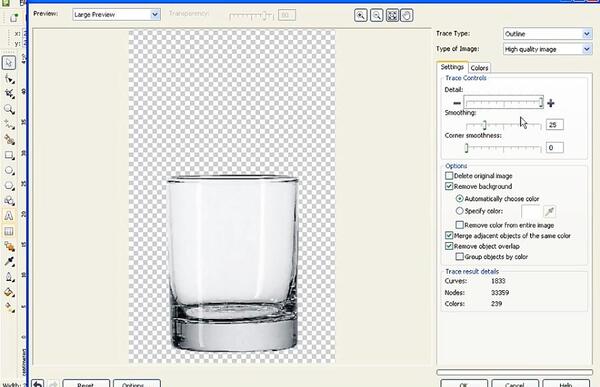This screenshot has width=600, height=387.
Task: Open Help for PowerTRACE
Action: pyautogui.click(x=566, y=383)
